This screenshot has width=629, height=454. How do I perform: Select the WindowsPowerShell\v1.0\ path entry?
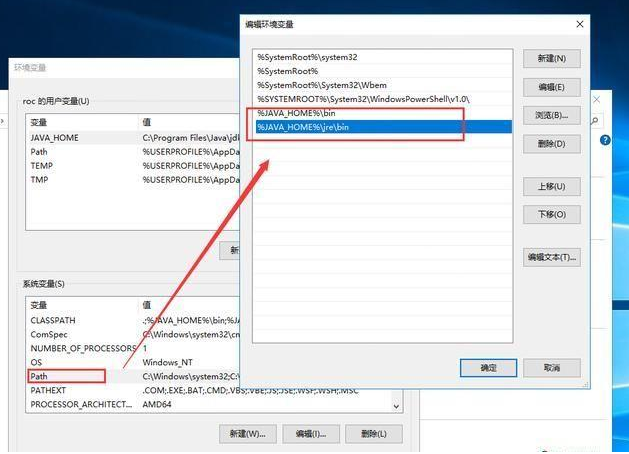point(363,99)
